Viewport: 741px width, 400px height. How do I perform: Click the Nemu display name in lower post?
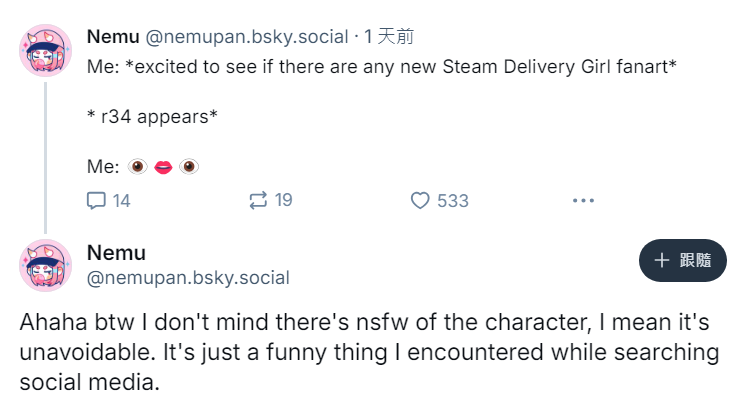click(x=116, y=252)
